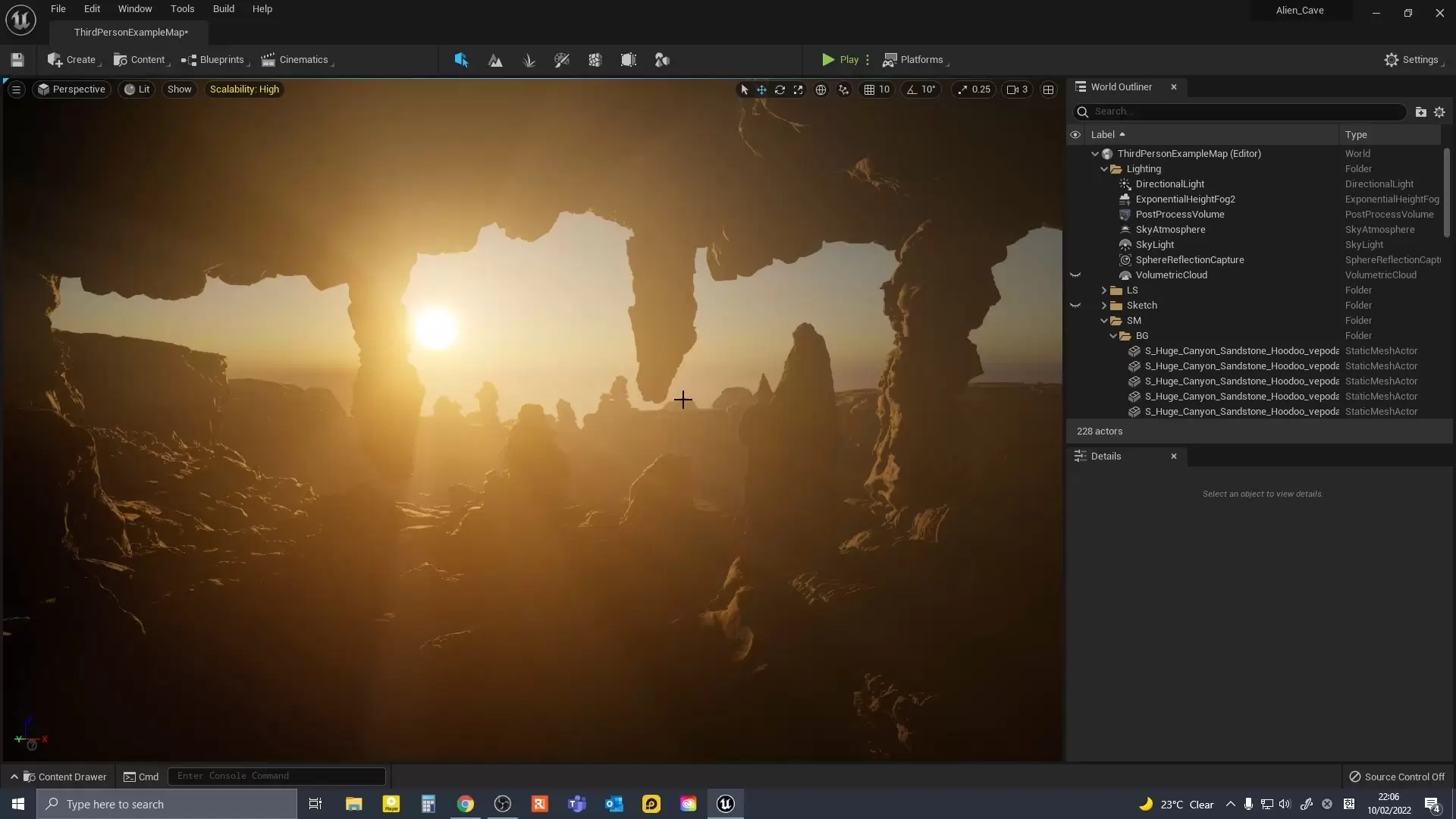Toggle grid snapping icon
1456x819 pixels.
point(869,89)
